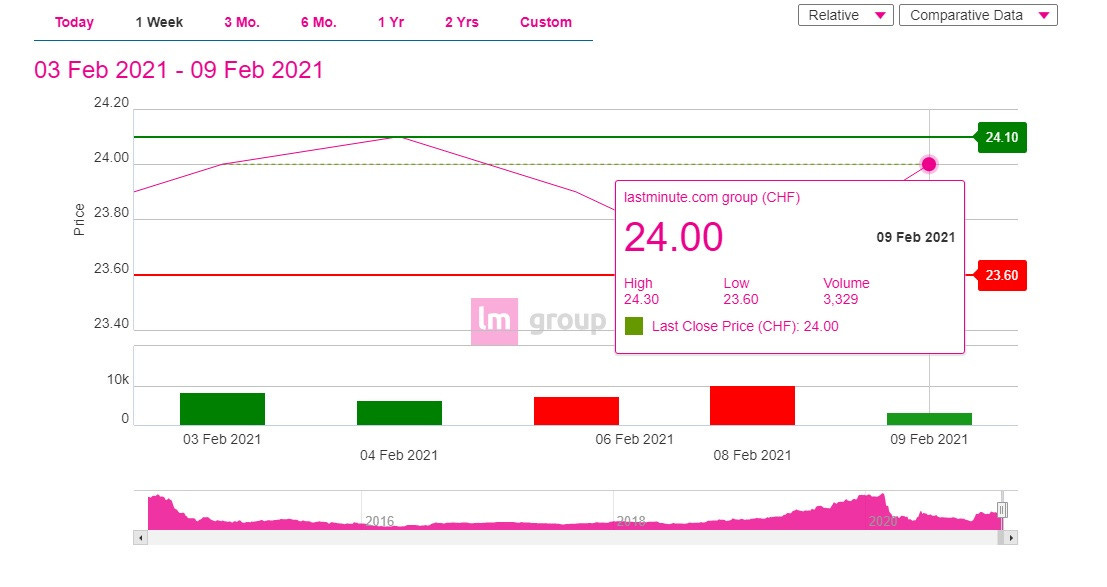Select the 1 Week range tab

coord(159,23)
